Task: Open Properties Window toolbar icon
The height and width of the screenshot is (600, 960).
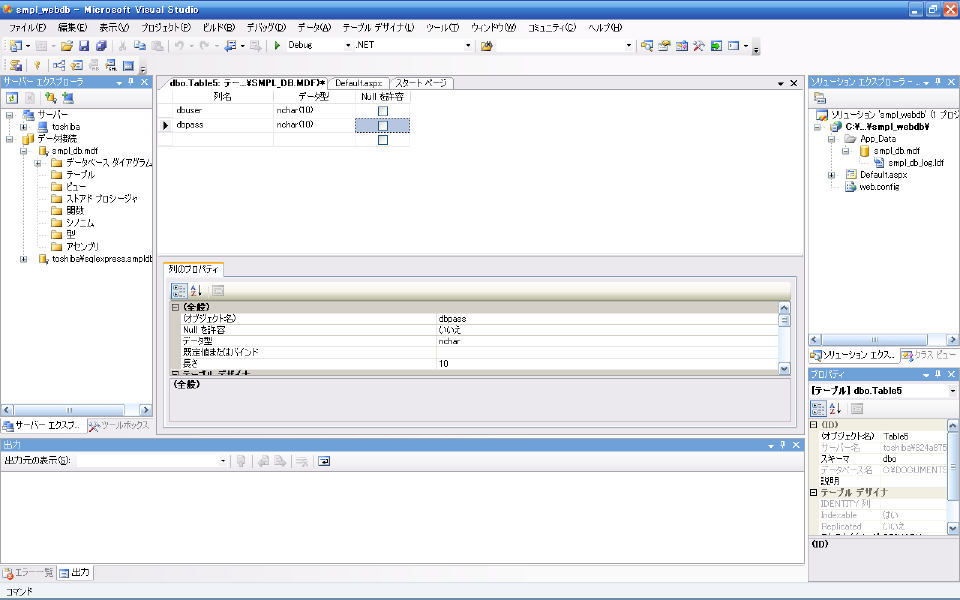Action: (x=664, y=46)
